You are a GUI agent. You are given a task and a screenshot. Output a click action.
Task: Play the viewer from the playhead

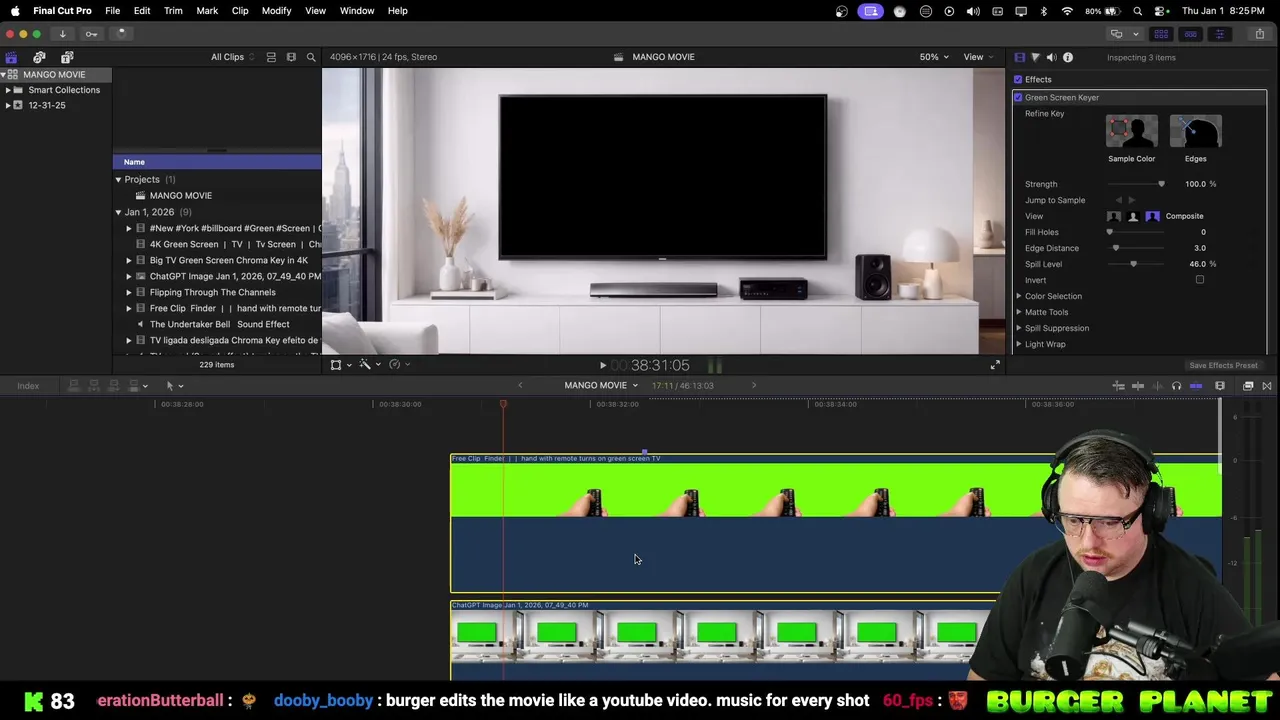click(602, 366)
